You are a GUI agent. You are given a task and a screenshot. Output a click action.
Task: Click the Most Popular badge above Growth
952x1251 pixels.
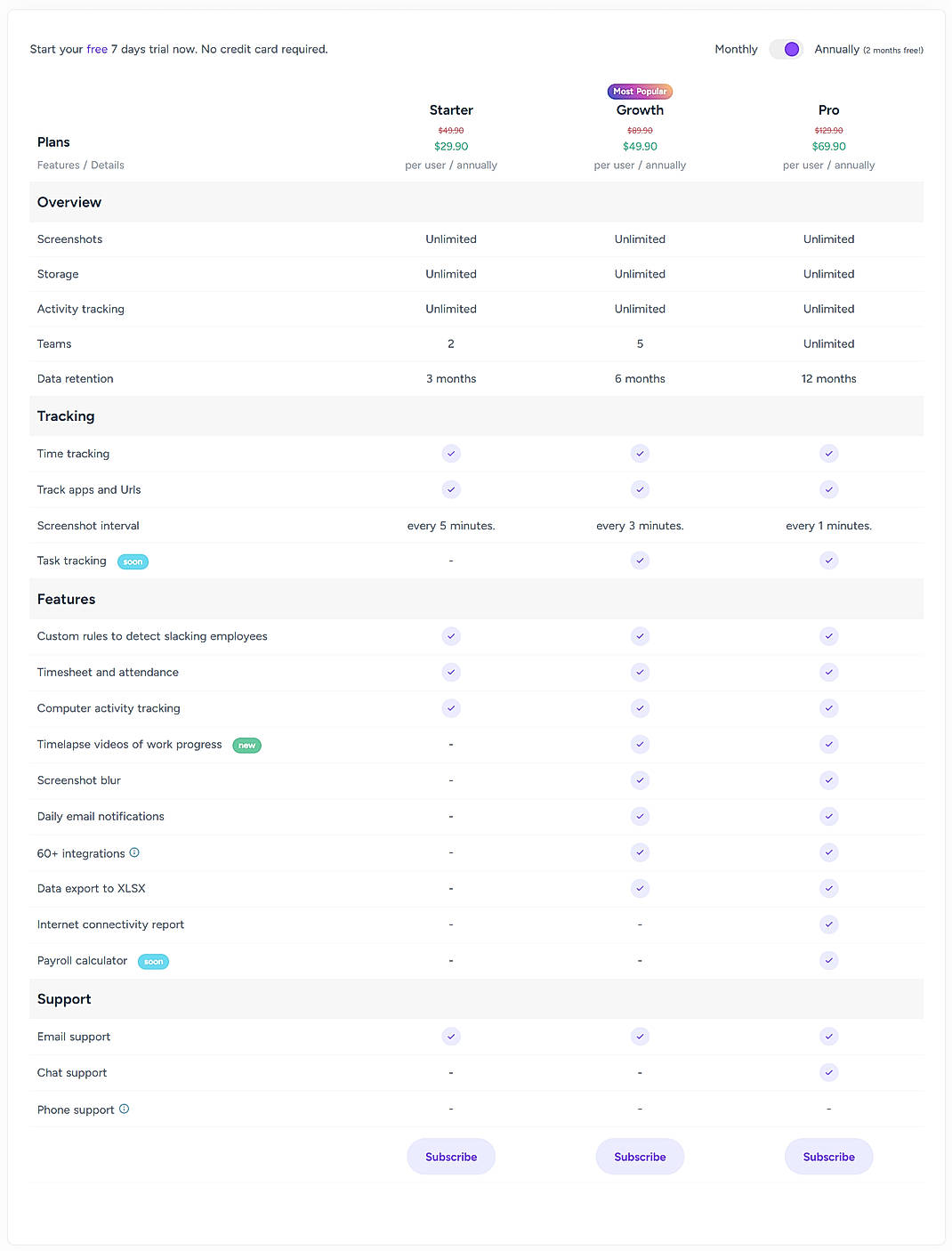click(x=640, y=91)
